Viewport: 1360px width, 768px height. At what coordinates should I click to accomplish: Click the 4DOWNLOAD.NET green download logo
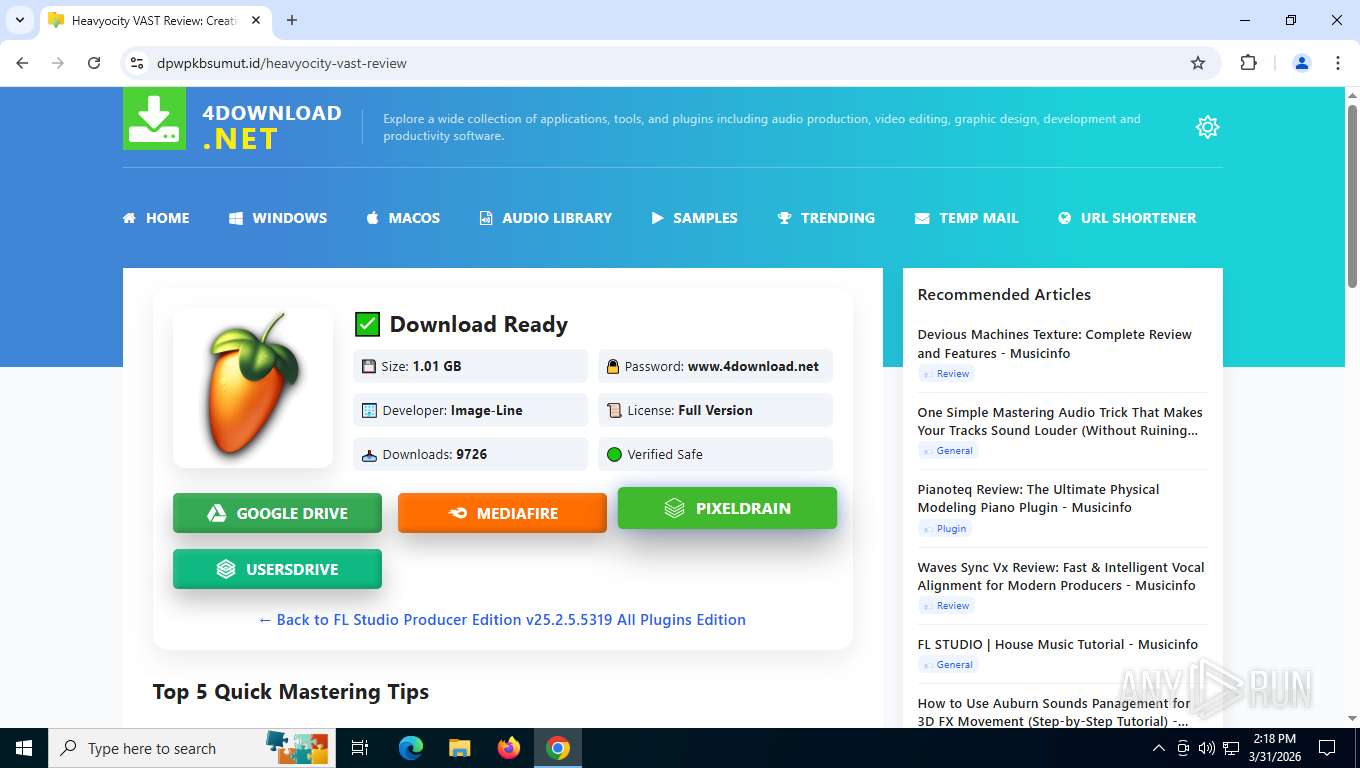154,119
